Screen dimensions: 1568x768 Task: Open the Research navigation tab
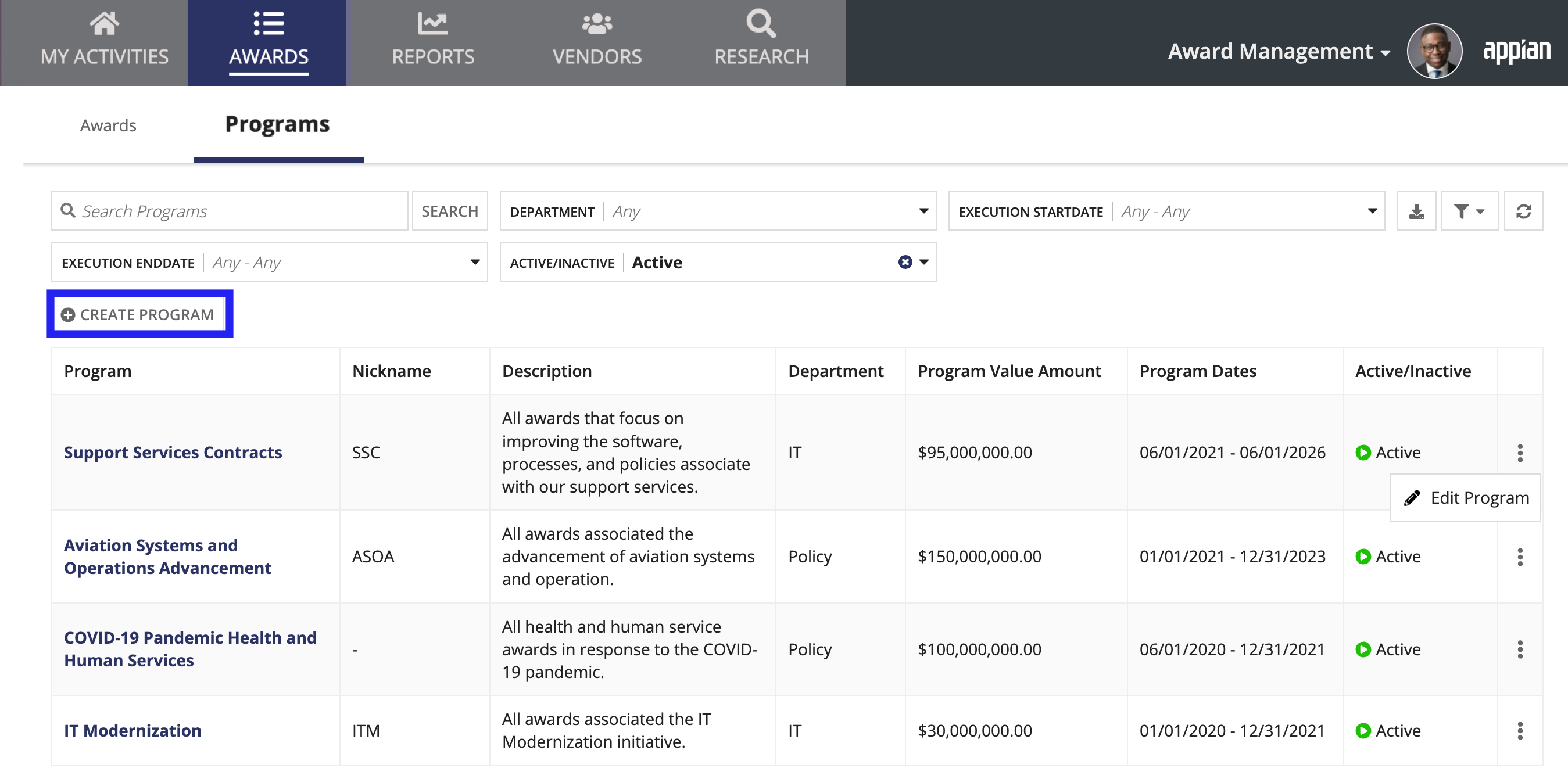tap(761, 42)
